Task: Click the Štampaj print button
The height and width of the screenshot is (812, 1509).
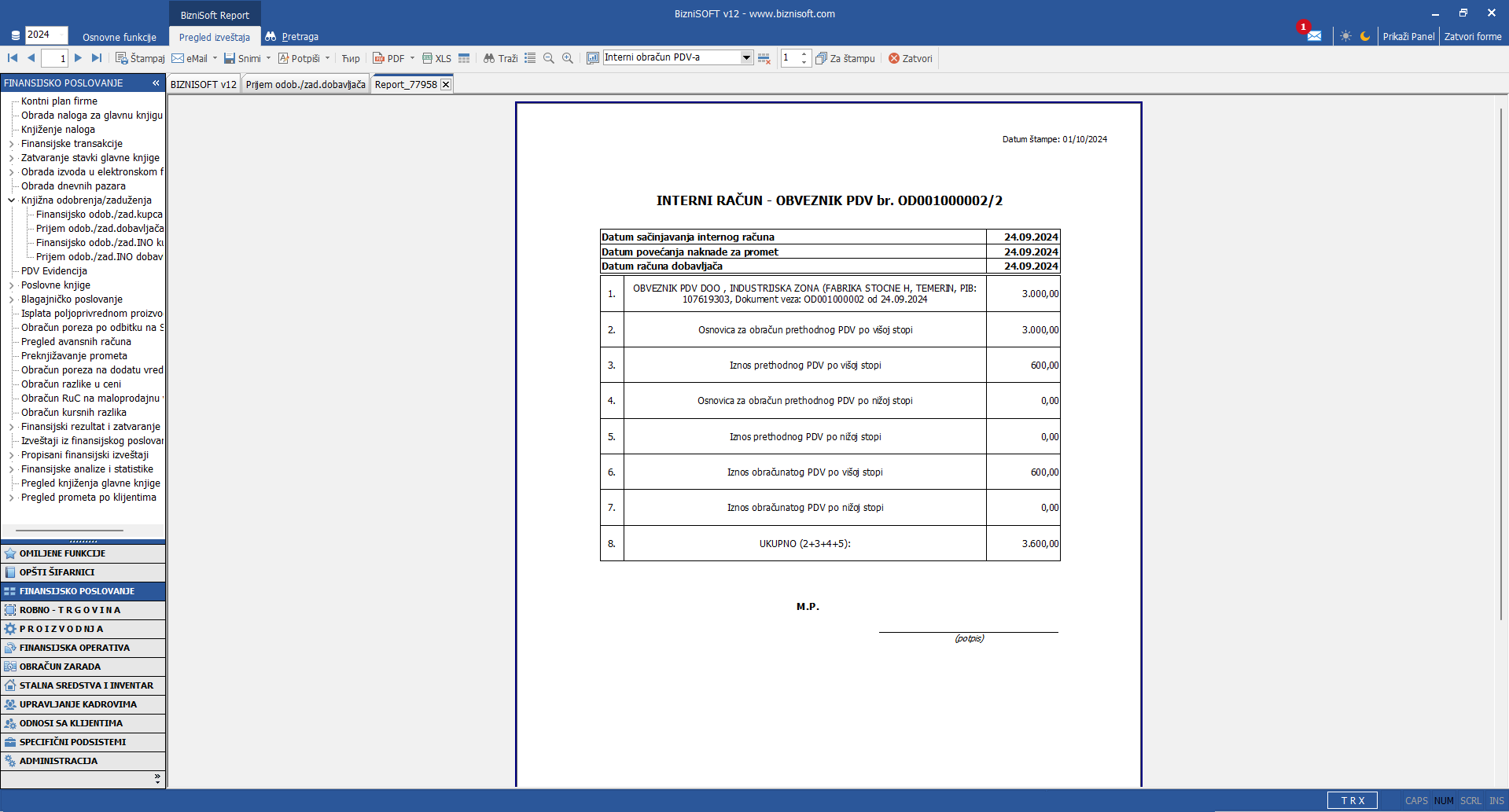Action: pos(140,58)
